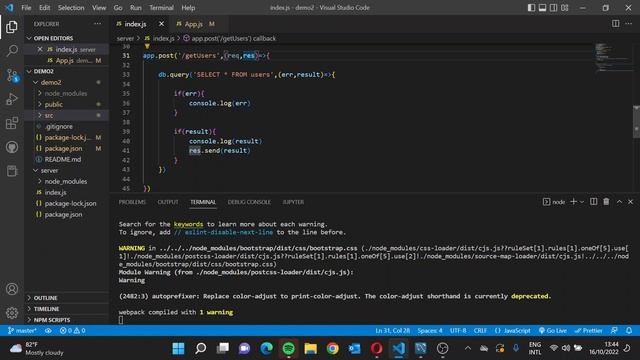Screen dimensions: 640x360
Task: Close the terminal panel
Action: click(x=631, y=202)
